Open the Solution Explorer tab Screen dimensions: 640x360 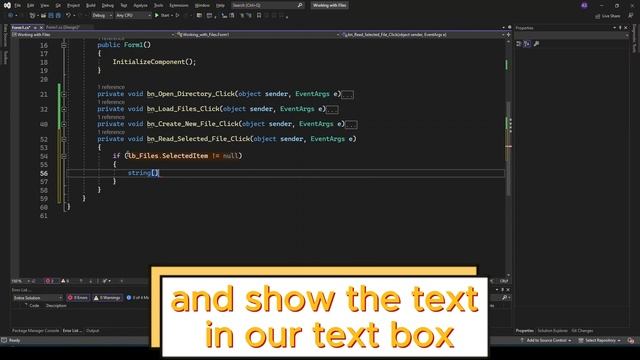coord(552,331)
